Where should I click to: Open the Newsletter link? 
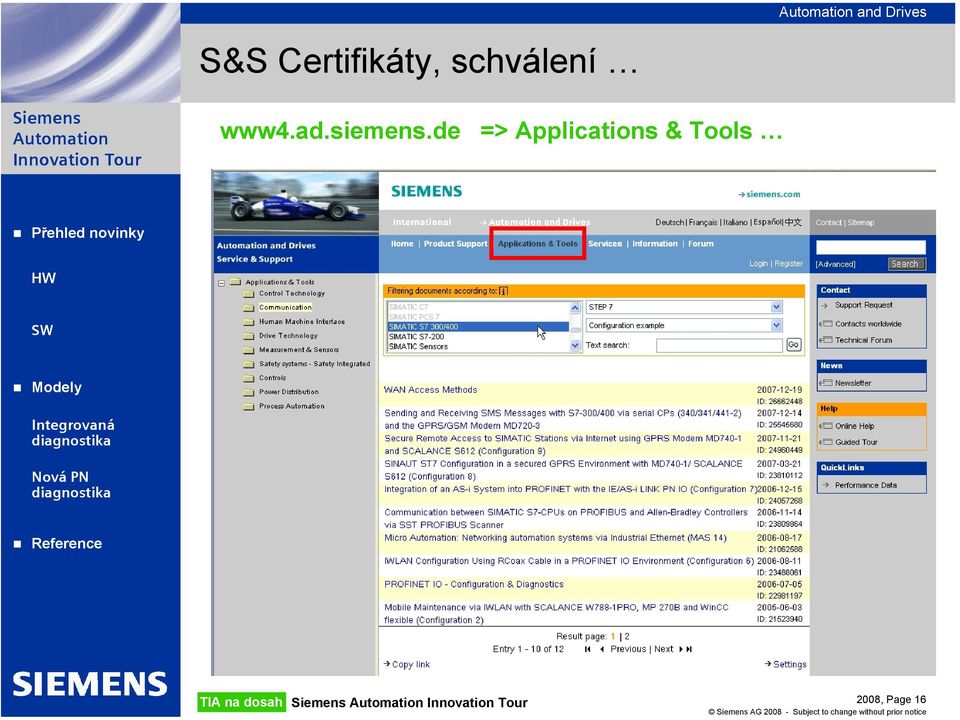[x=853, y=383]
